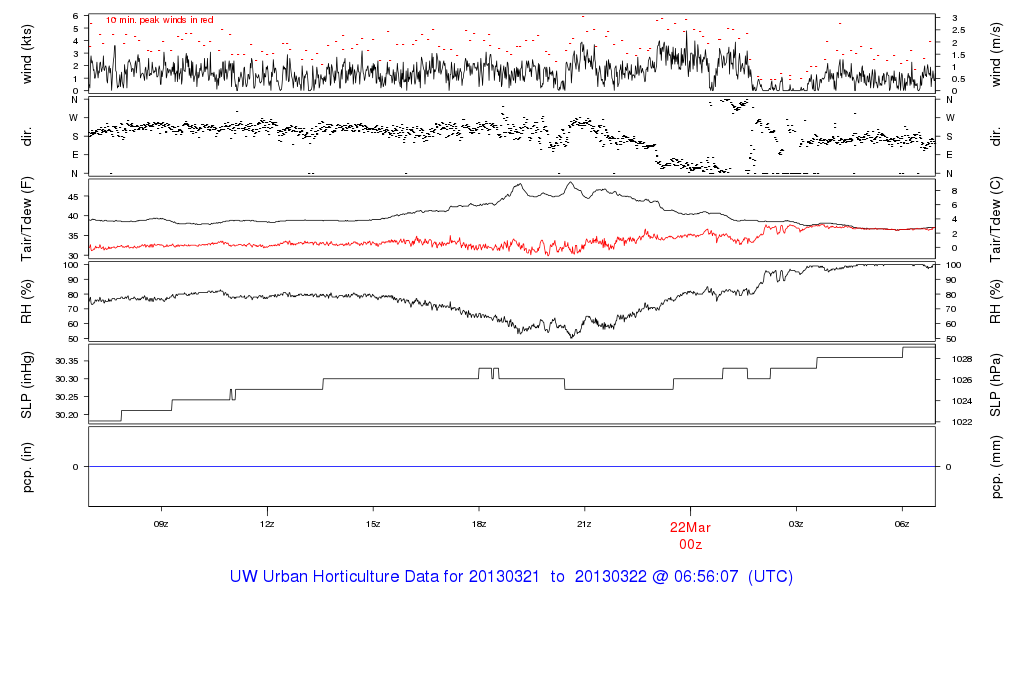This screenshot has height=700, width=1024.
Task: Select the "0" tick on pcp. (in) axis
Action: tap(76, 467)
